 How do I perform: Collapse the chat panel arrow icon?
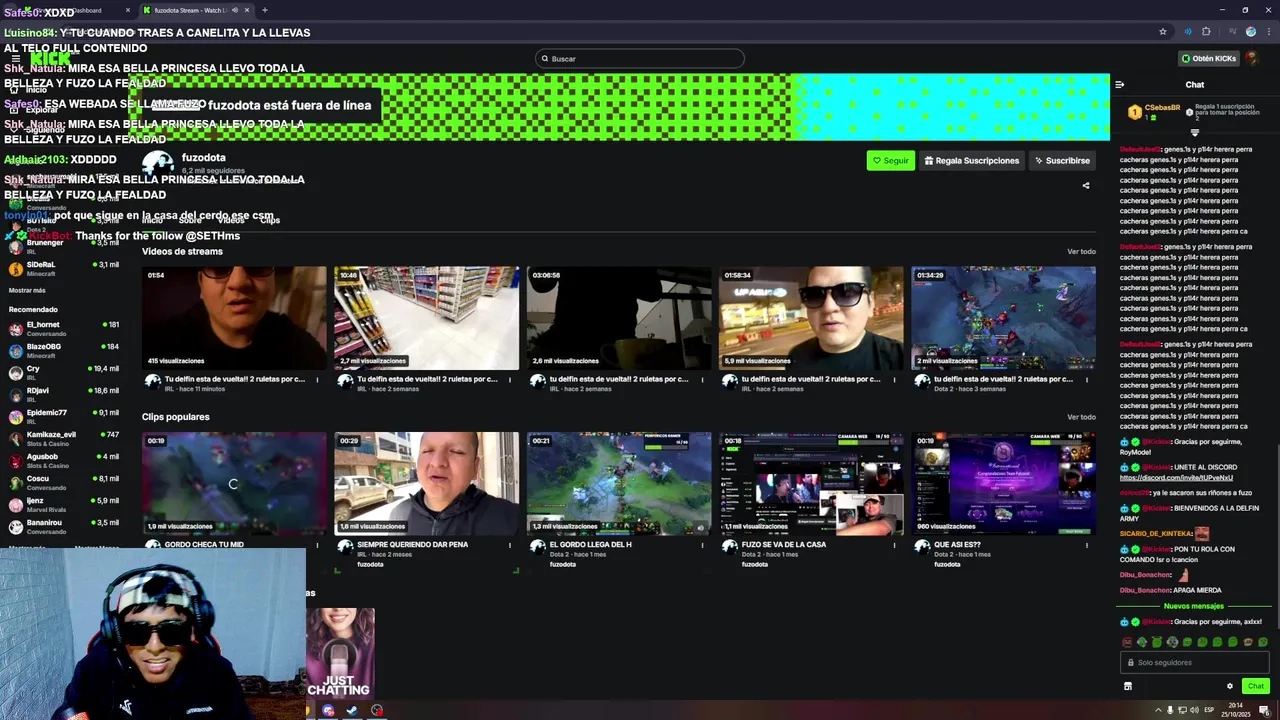pos(1120,85)
